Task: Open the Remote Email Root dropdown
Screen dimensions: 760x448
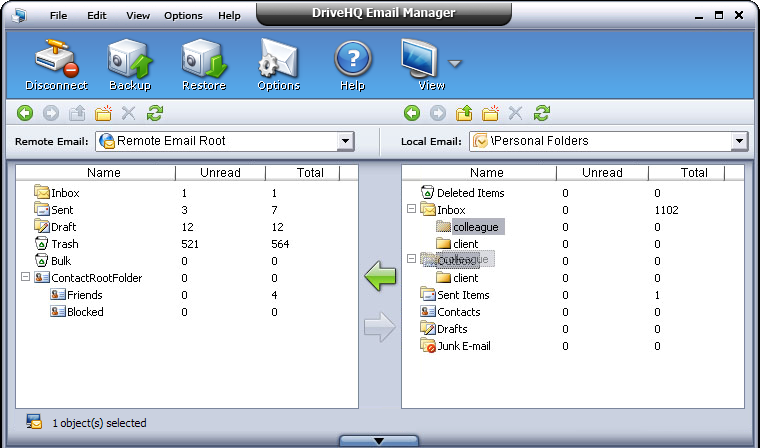Action: [346, 141]
